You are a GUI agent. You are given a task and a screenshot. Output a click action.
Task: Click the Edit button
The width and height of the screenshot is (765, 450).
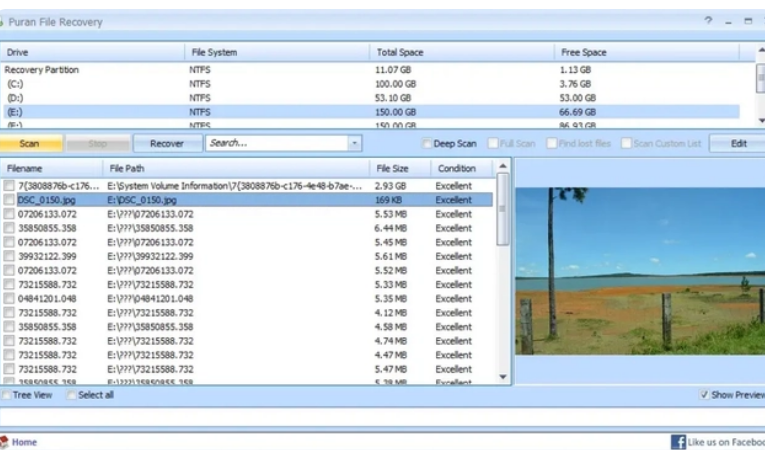(x=738, y=143)
